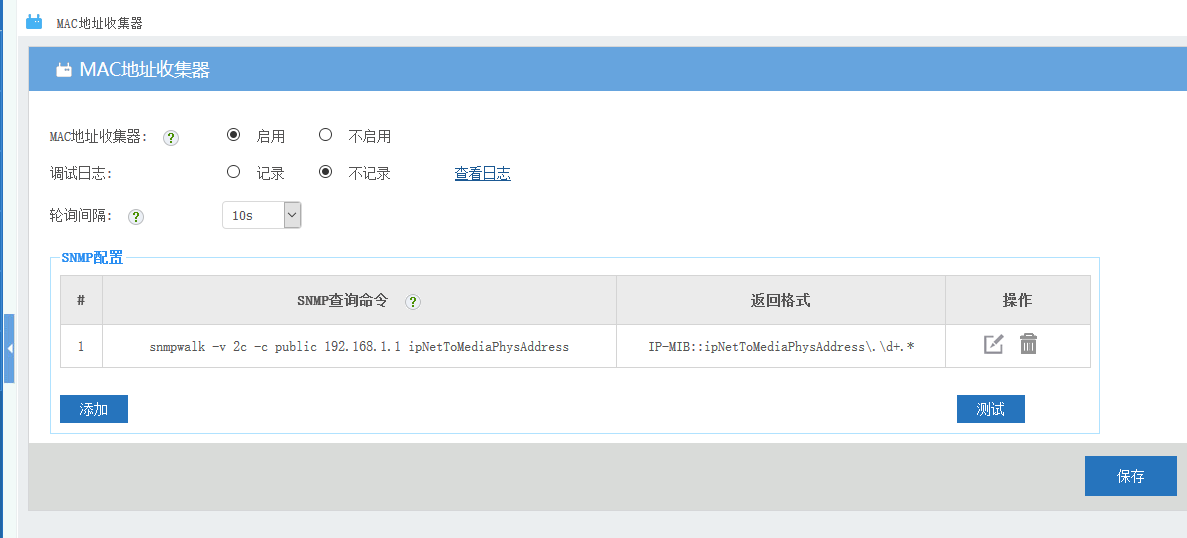Click the help icon next to 轮询间隔
The image size is (1187, 538).
[x=136, y=216]
